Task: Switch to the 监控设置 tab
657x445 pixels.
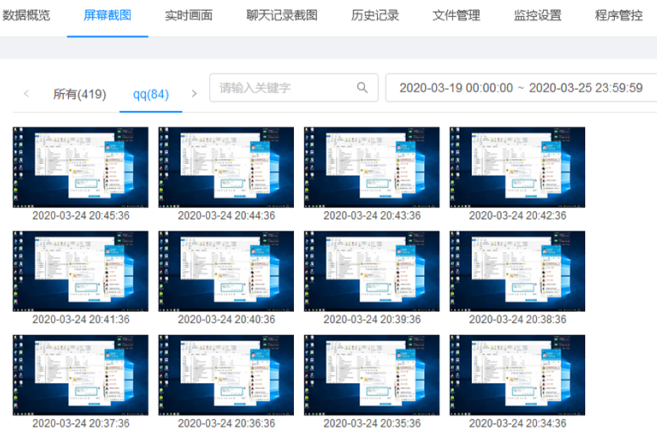Action: point(537,16)
